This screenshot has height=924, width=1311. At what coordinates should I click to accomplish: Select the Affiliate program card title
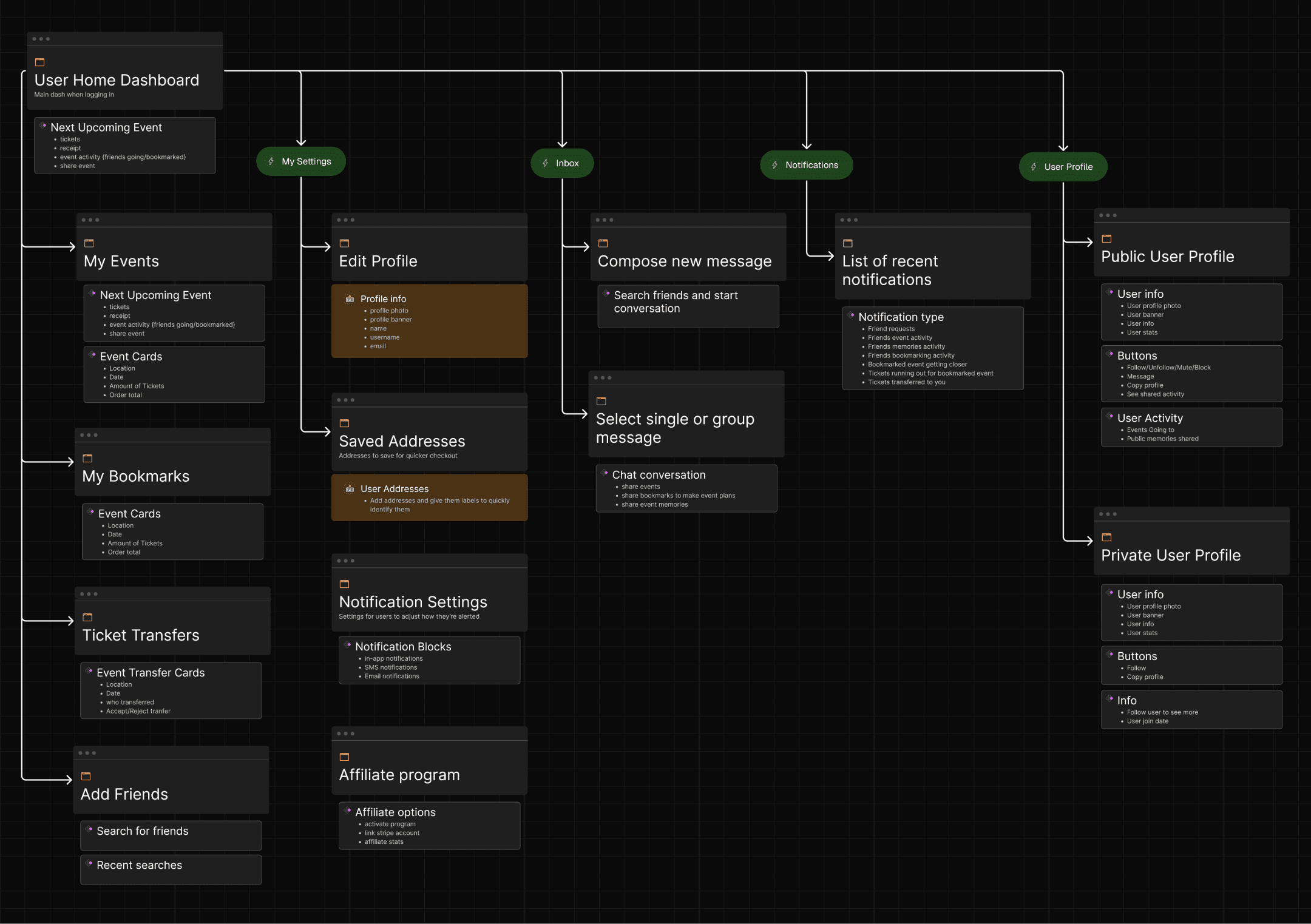pyautogui.click(x=399, y=775)
